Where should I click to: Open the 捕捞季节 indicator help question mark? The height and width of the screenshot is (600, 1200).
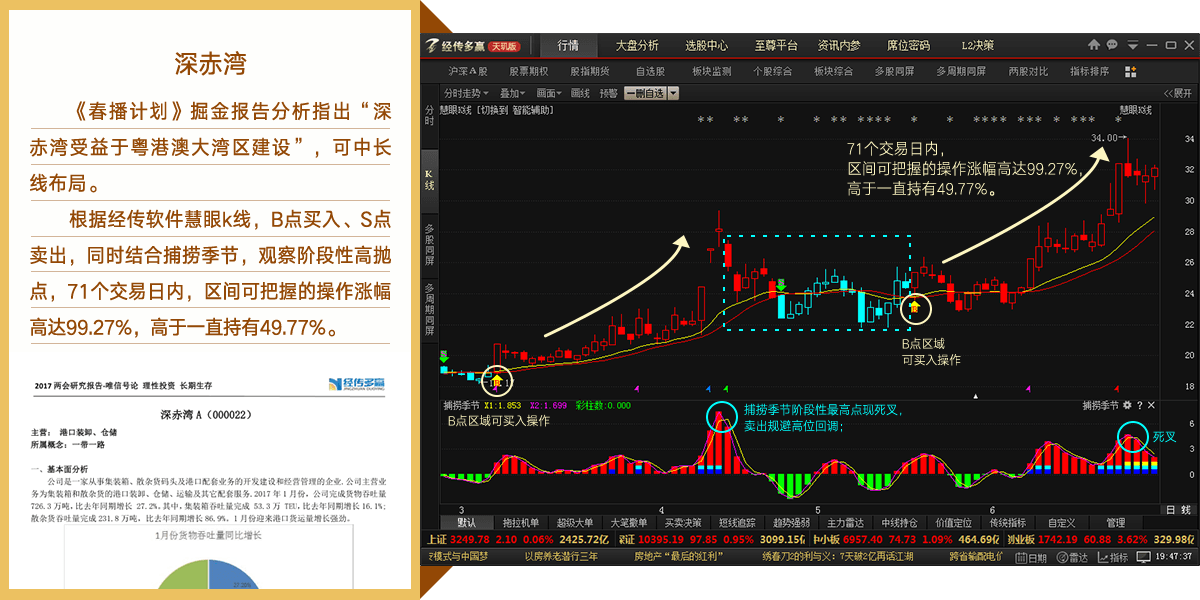pyautogui.click(x=1140, y=405)
